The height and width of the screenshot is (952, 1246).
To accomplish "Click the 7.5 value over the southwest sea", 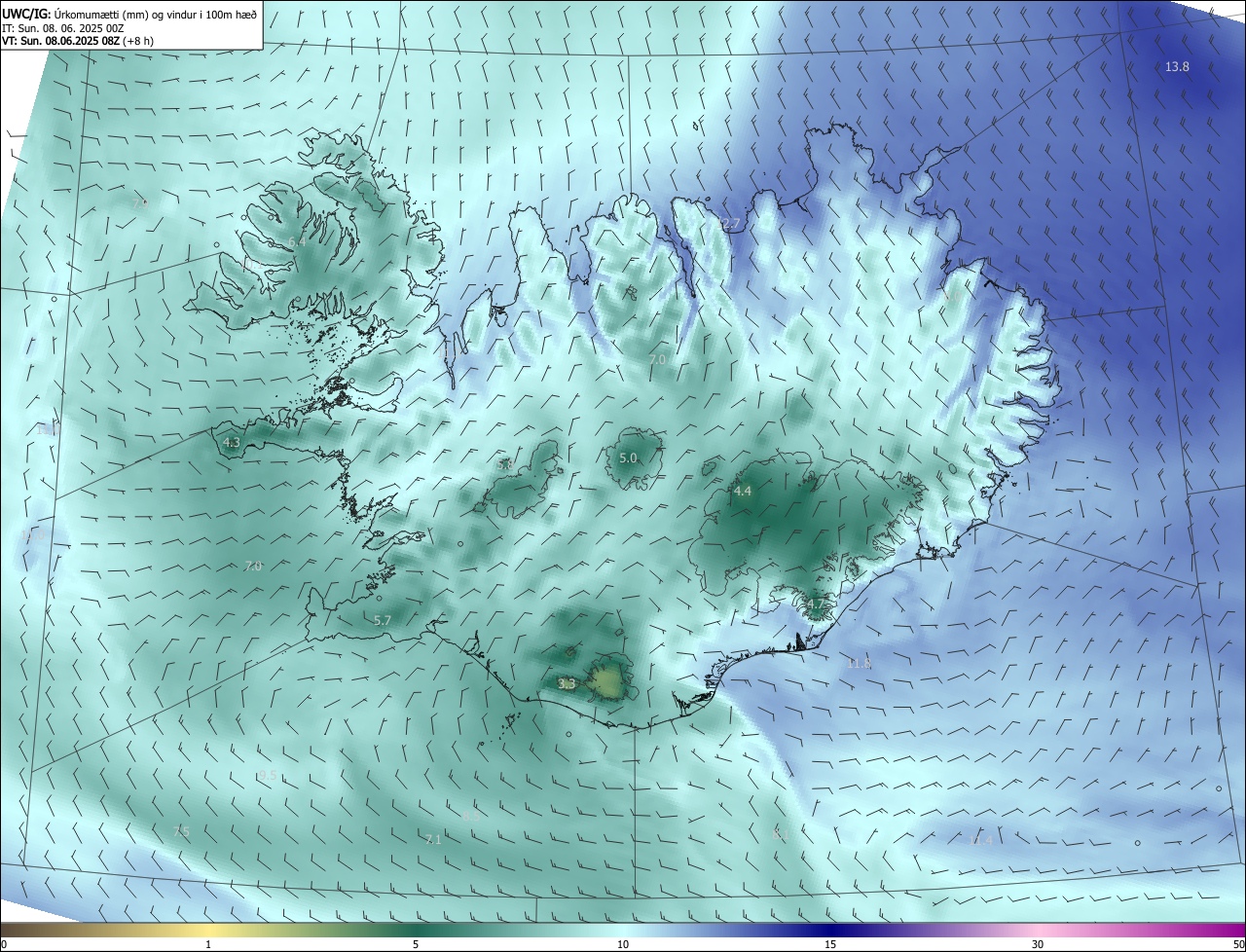I will pos(181,831).
